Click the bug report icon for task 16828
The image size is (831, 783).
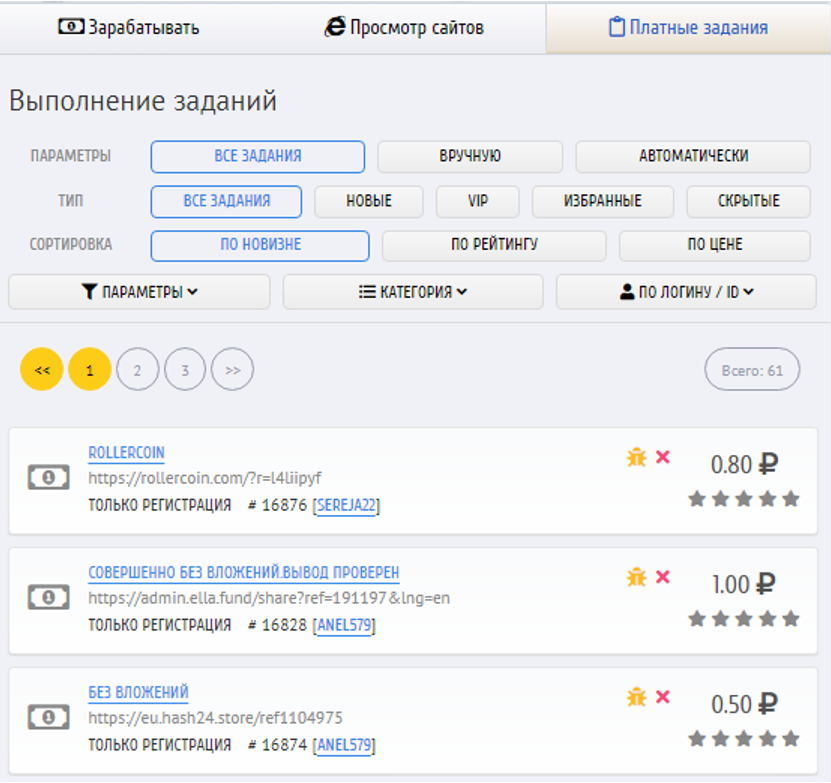[636, 577]
